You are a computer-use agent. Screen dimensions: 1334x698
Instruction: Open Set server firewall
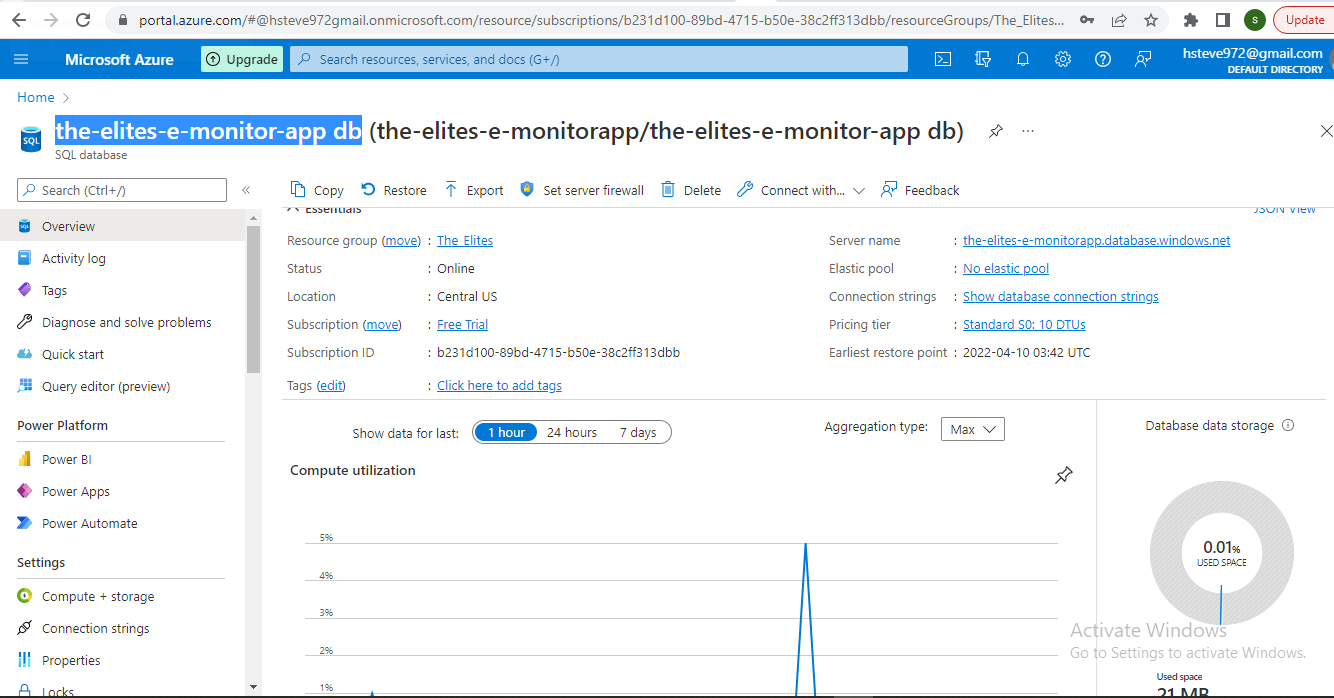point(582,190)
